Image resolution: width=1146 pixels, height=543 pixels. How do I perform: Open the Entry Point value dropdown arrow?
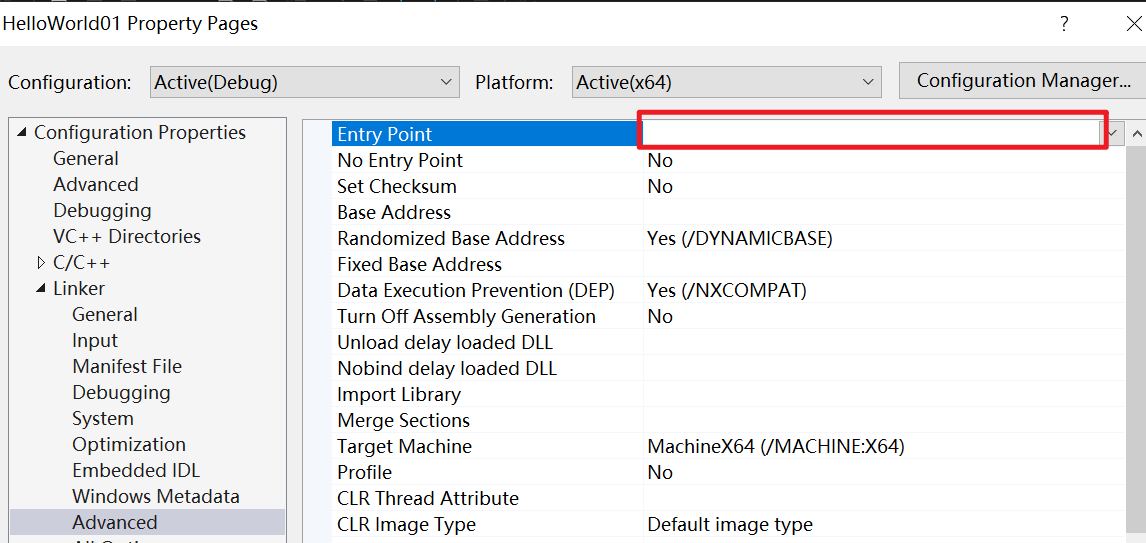pos(1113,134)
